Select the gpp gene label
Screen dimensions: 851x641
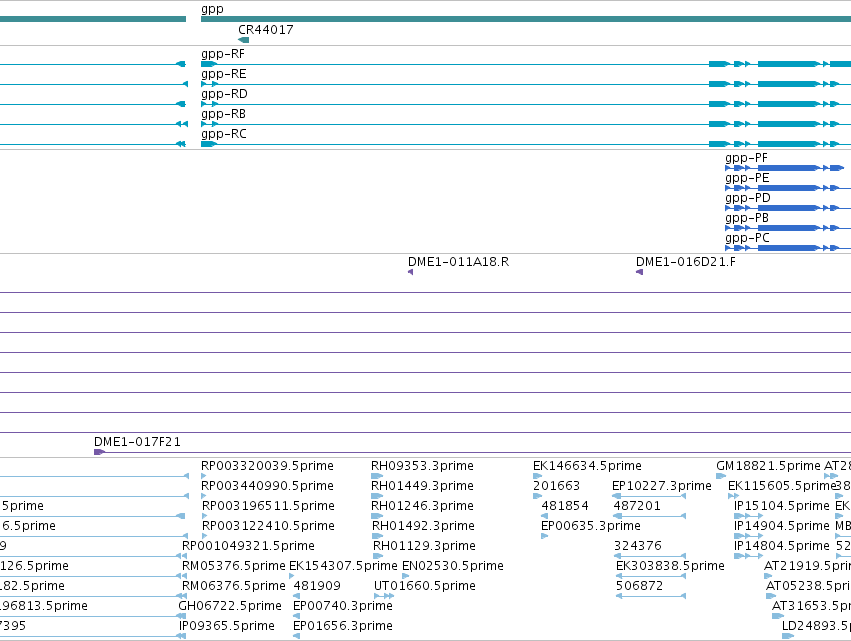pyautogui.click(x=212, y=9)
